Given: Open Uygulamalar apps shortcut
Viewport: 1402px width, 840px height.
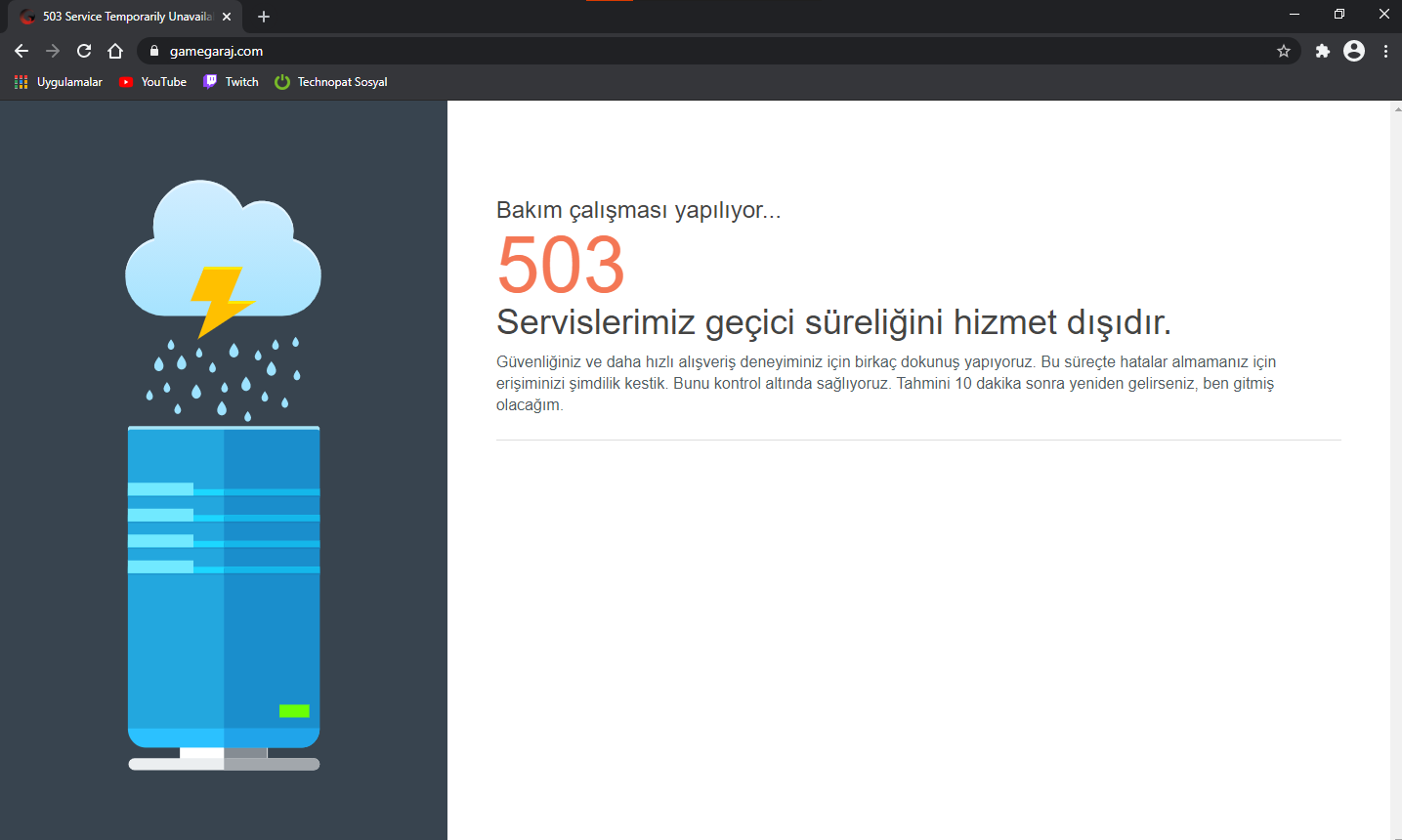Looking at the screenshot, I should pos(59,82).
